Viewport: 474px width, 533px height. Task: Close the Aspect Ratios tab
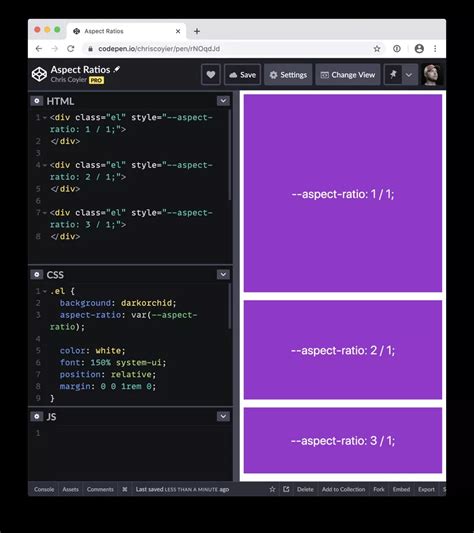(178, 31)
